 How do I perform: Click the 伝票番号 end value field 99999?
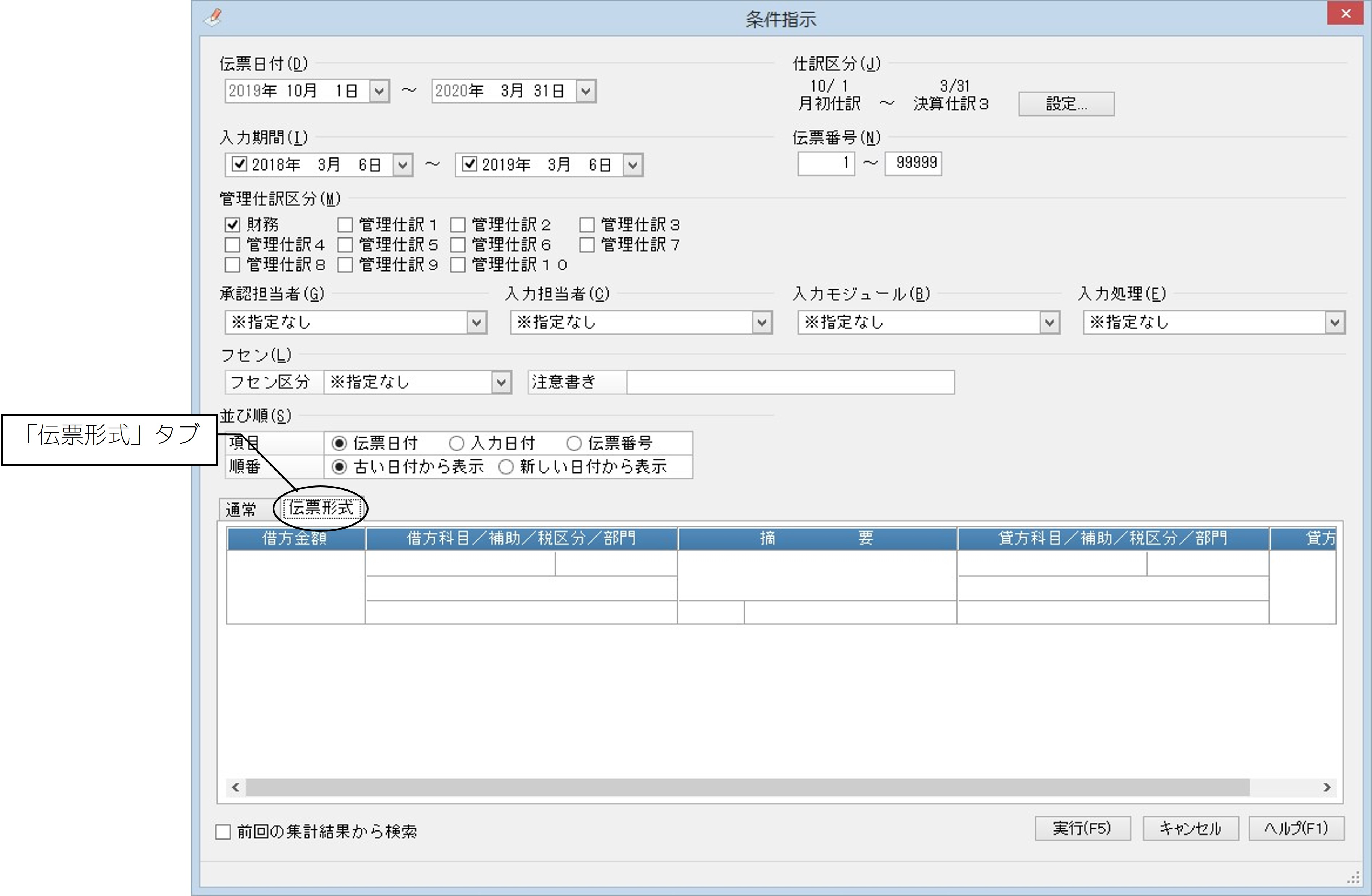pyautogui.click(x=913, y=163)
